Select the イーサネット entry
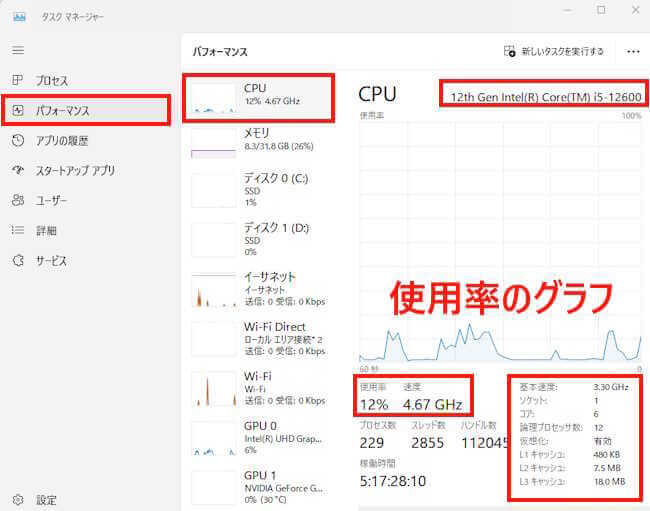 [x=258, y=289]
